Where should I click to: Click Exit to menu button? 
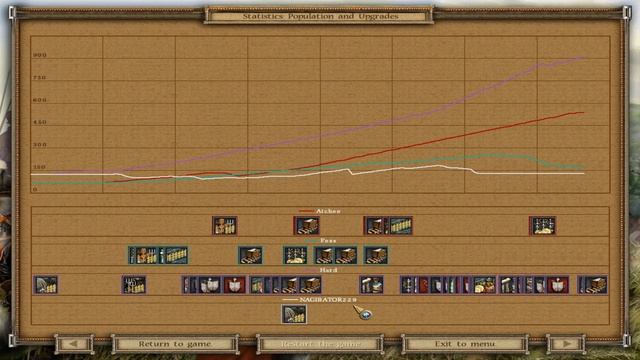pos(465,344)
